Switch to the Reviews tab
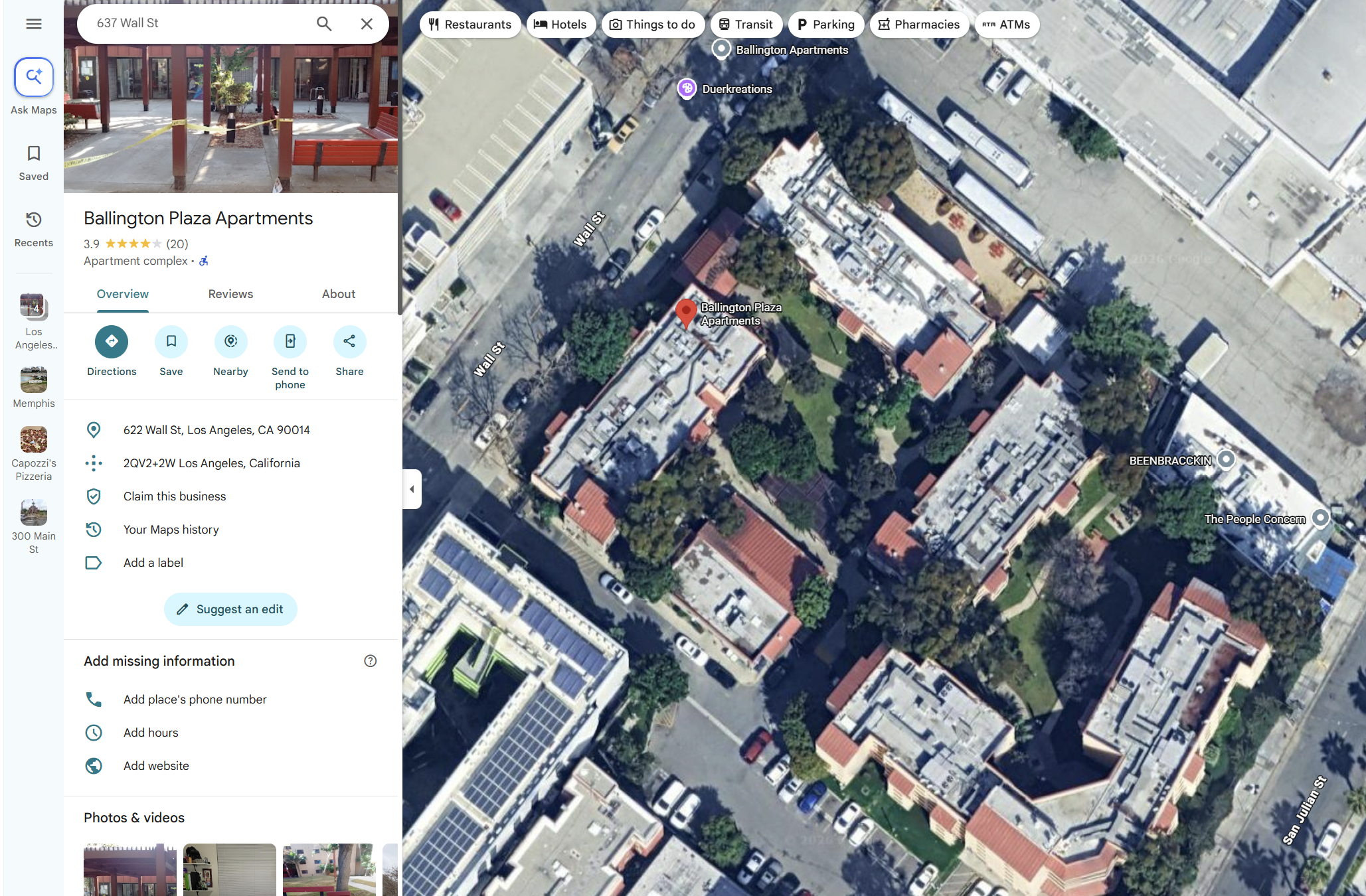Image resolution: width=1366 pixels, height=896 pixels. (230, 294)
